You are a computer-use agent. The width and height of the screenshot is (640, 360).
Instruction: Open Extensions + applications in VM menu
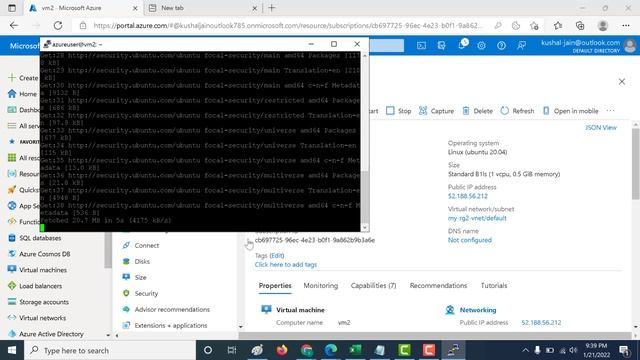coord(171,325)
